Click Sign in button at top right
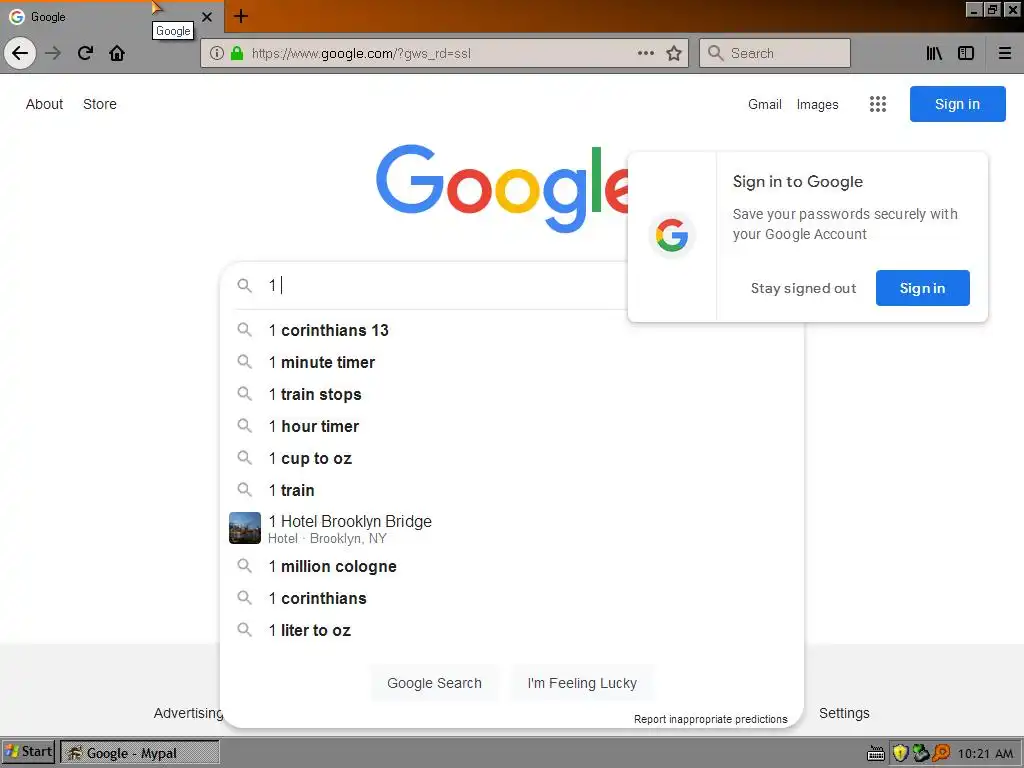 [x=957, y=104]
